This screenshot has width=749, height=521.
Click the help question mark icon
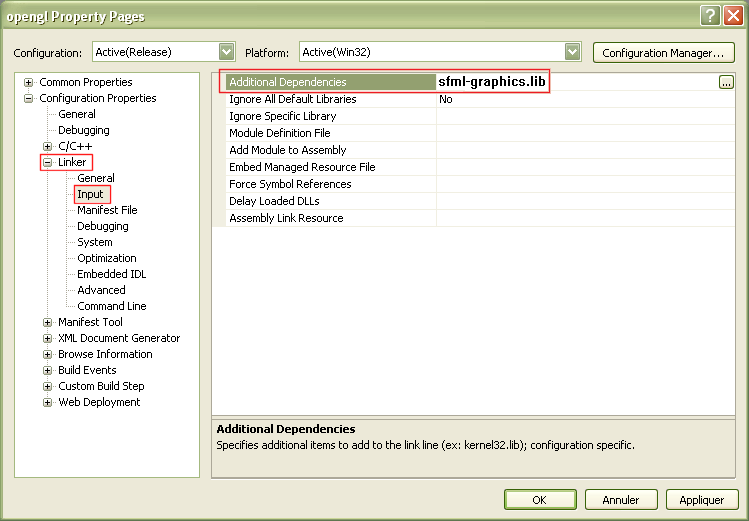point(709,16)
